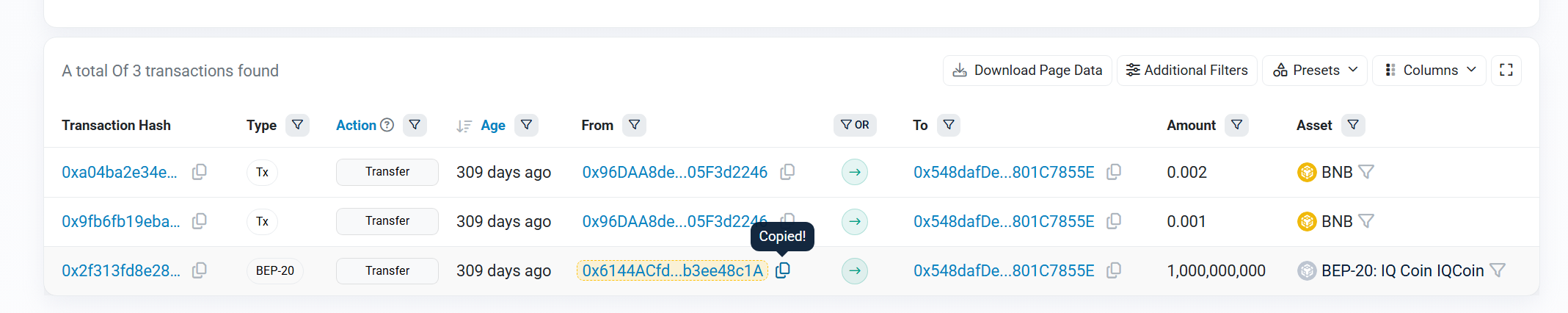The image size is (1568, 313).
Task: Open the From column filter
Action: (634, 125)
